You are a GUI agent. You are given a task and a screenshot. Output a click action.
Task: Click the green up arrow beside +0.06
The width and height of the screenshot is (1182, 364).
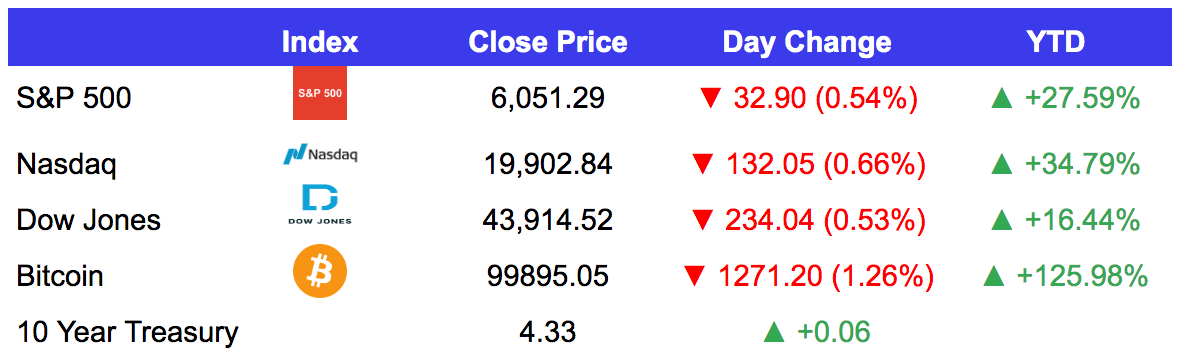pos(773,332)
